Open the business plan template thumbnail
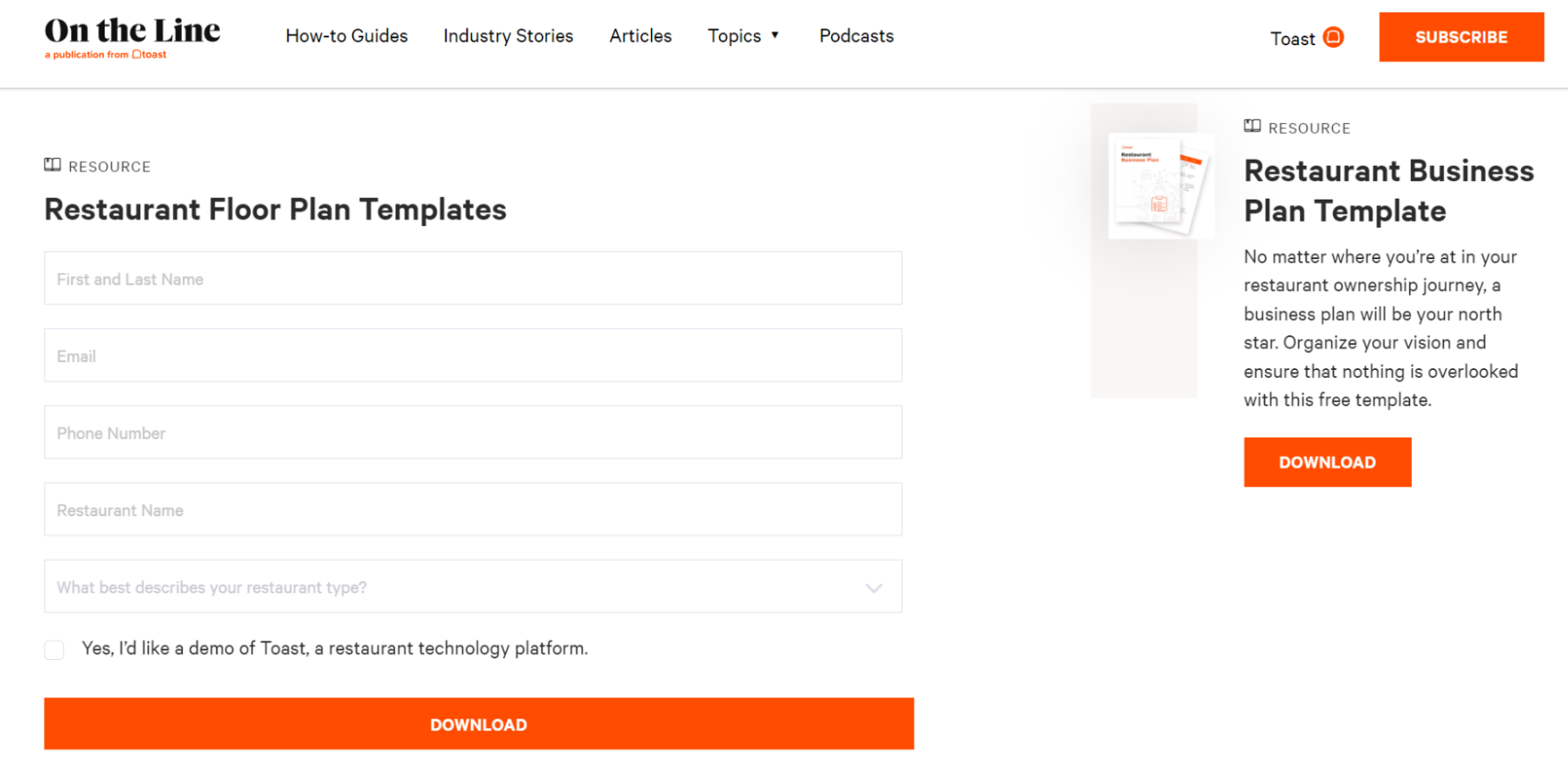This screenshot has width=1568, height=778. pyautogui.click(x=1160, y=186)
